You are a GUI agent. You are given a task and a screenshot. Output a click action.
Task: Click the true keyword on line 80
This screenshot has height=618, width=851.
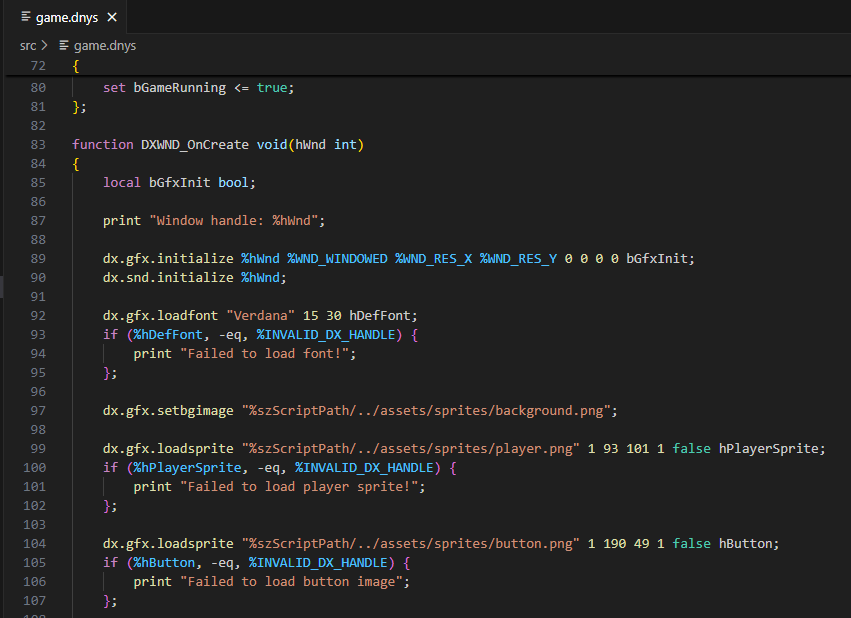pyautogui.click(x=271, y=88)
